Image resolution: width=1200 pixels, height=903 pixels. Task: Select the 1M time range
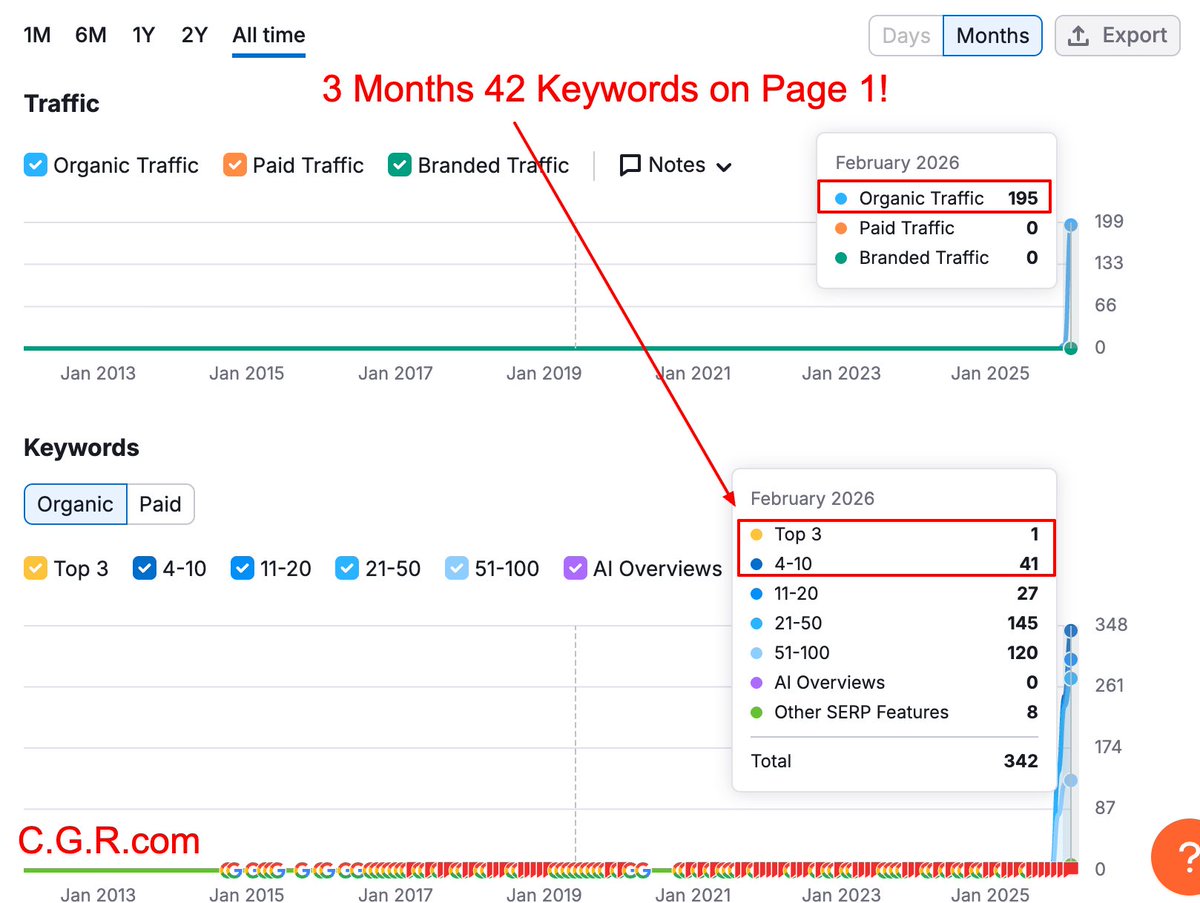tap(37, 35)
